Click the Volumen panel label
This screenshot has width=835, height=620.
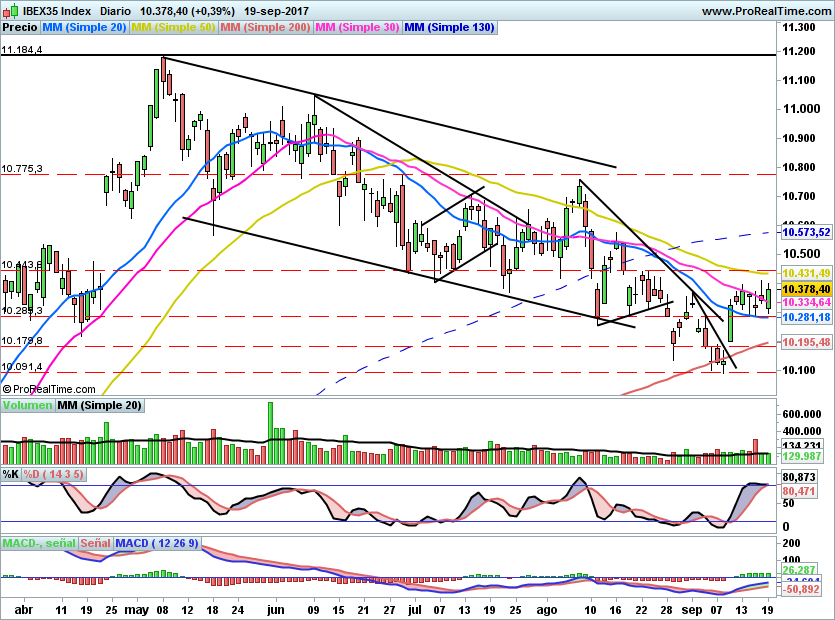coord(25,405)
